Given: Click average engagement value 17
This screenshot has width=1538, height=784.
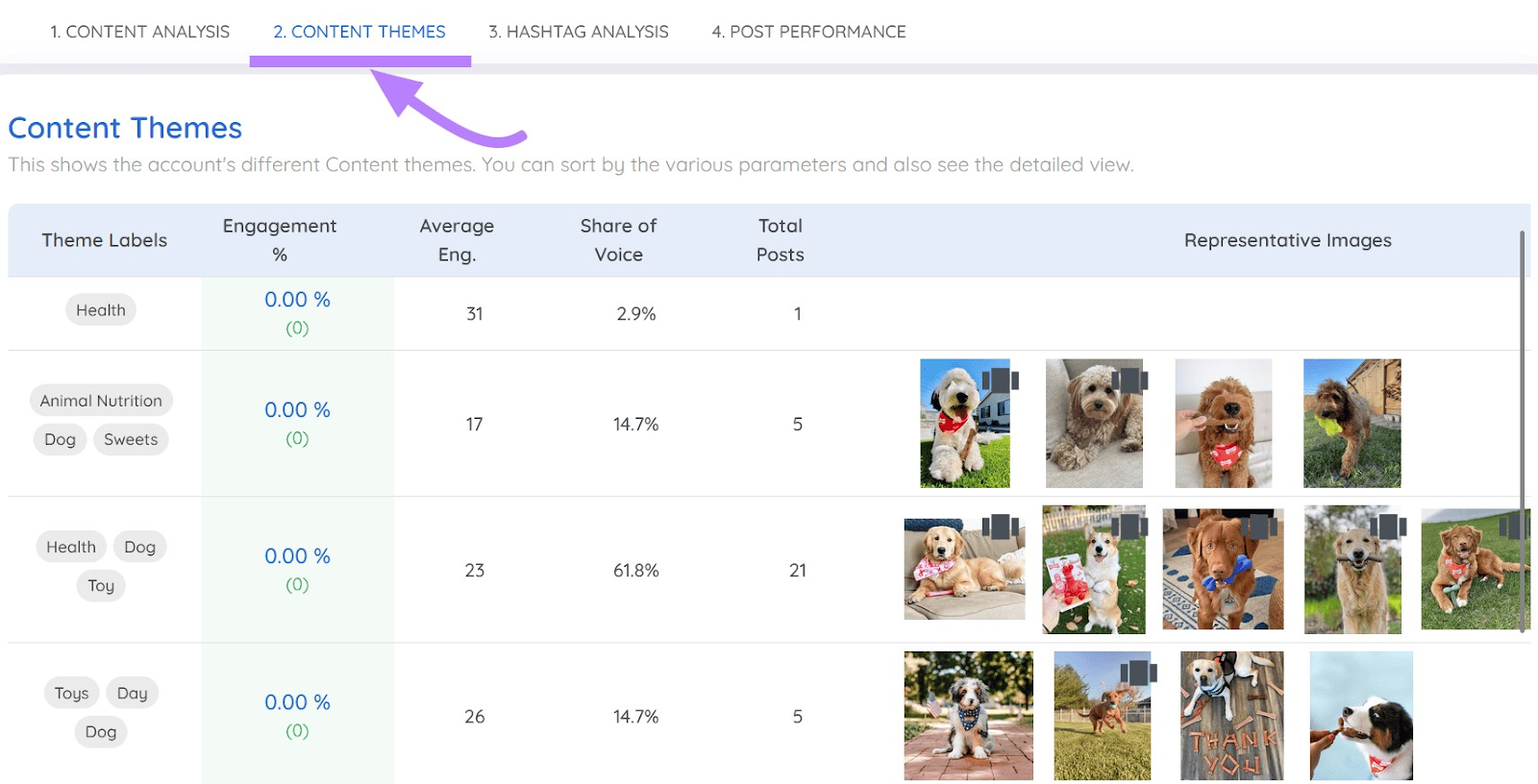Looking at the screenshot, I should (474, 425).
